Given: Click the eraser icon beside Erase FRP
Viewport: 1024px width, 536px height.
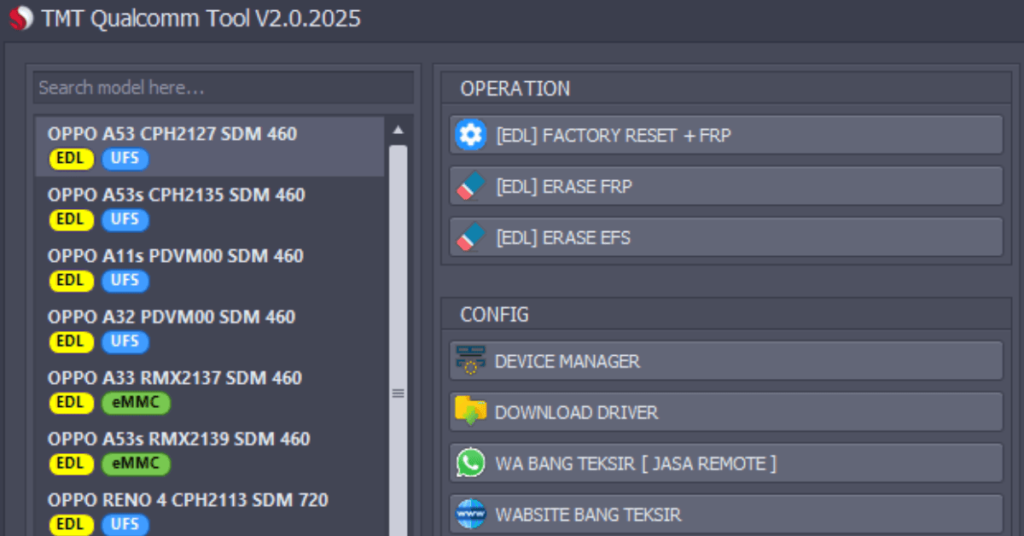Looking at the screenshot, I should point(470,186).
